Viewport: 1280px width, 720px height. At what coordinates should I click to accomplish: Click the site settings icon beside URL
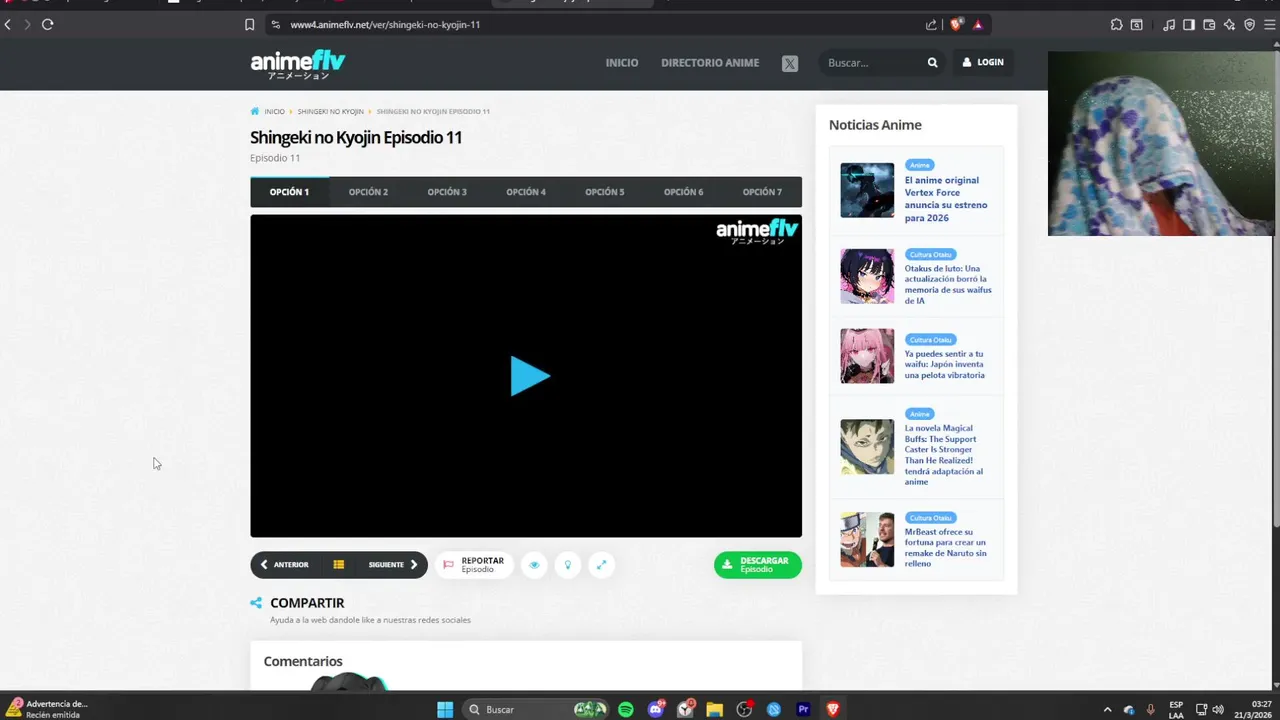275,24
